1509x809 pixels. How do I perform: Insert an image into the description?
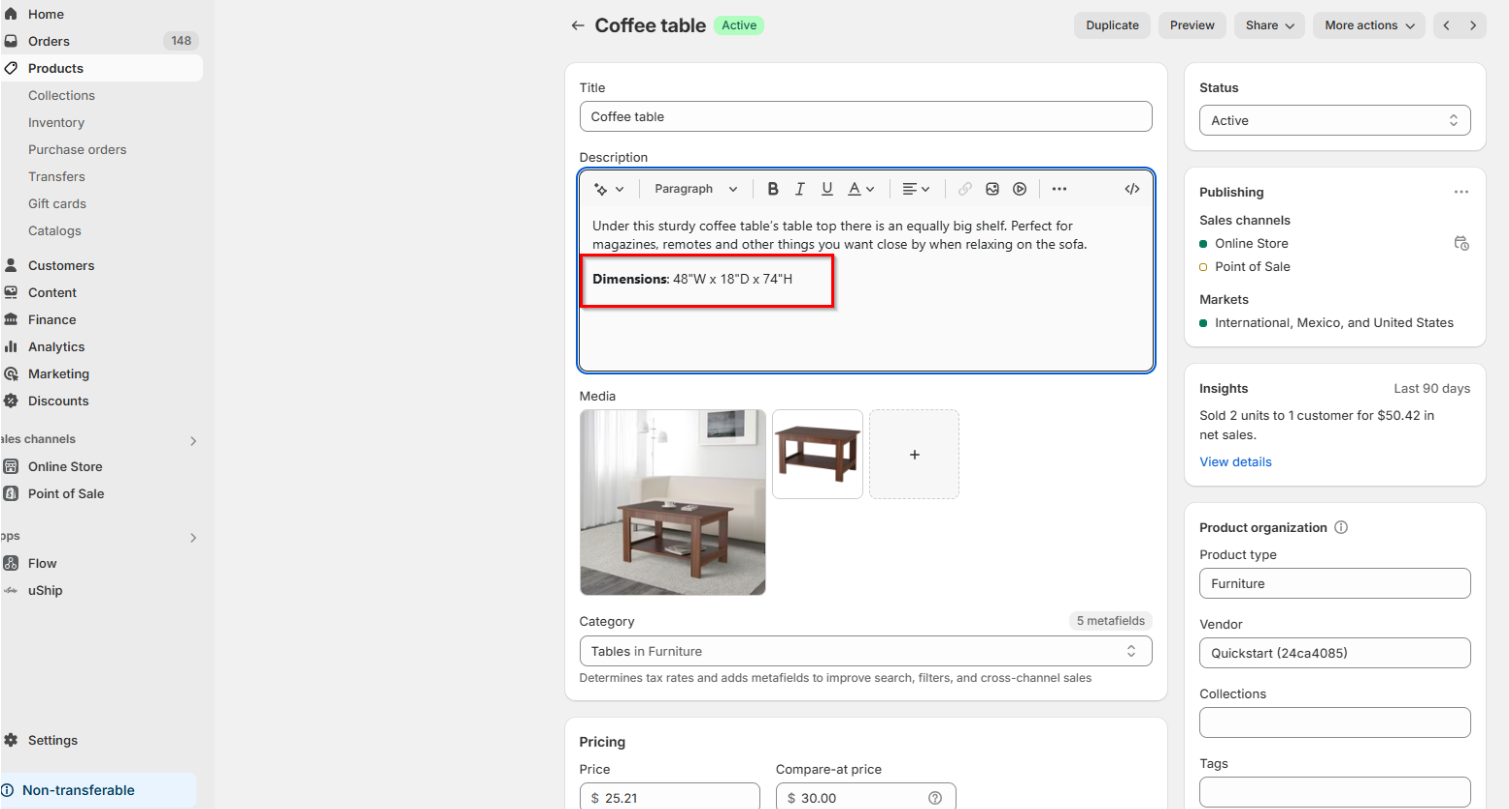992,188
